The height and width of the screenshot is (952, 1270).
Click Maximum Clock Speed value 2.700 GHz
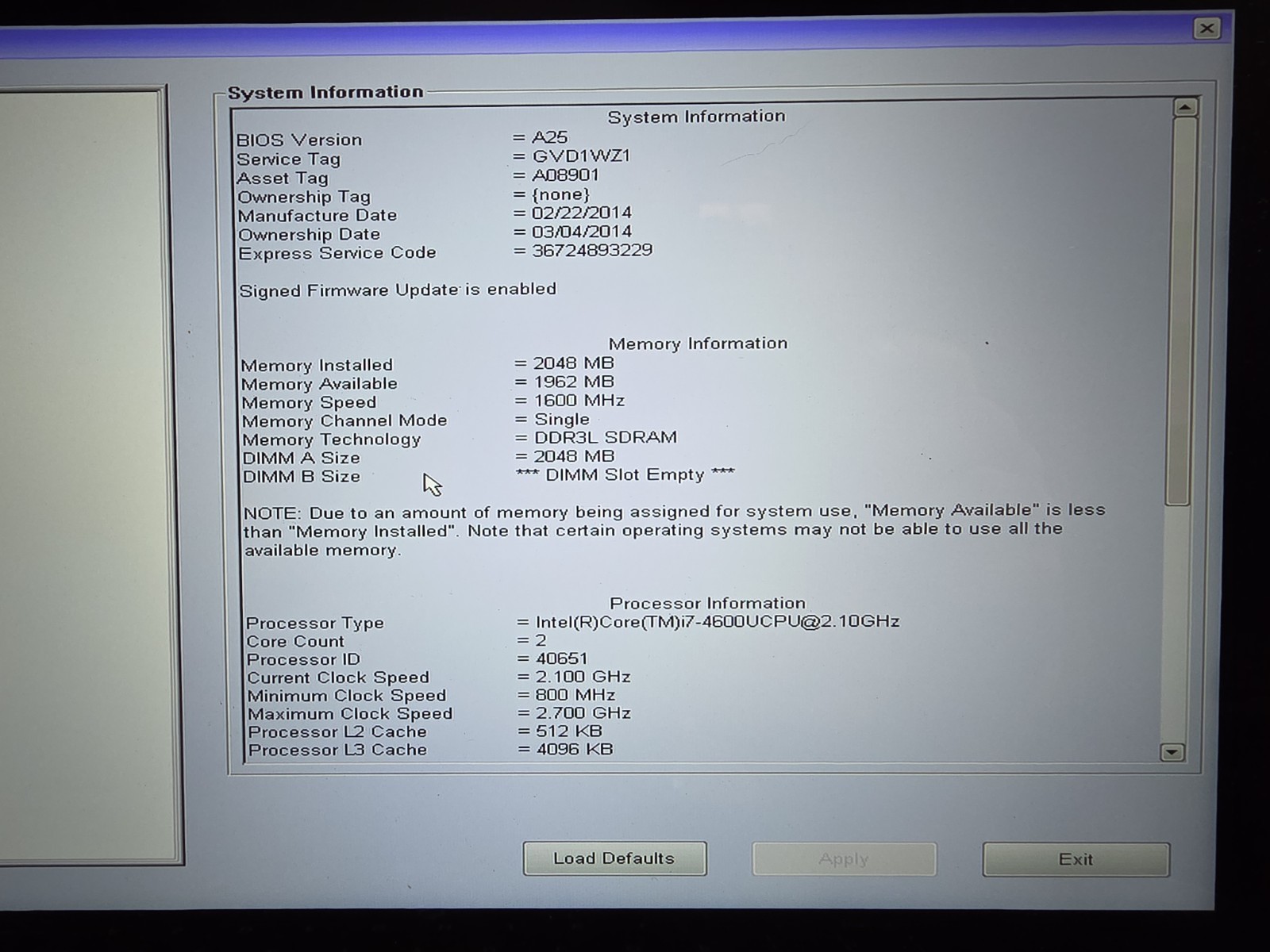click(583, 713)
